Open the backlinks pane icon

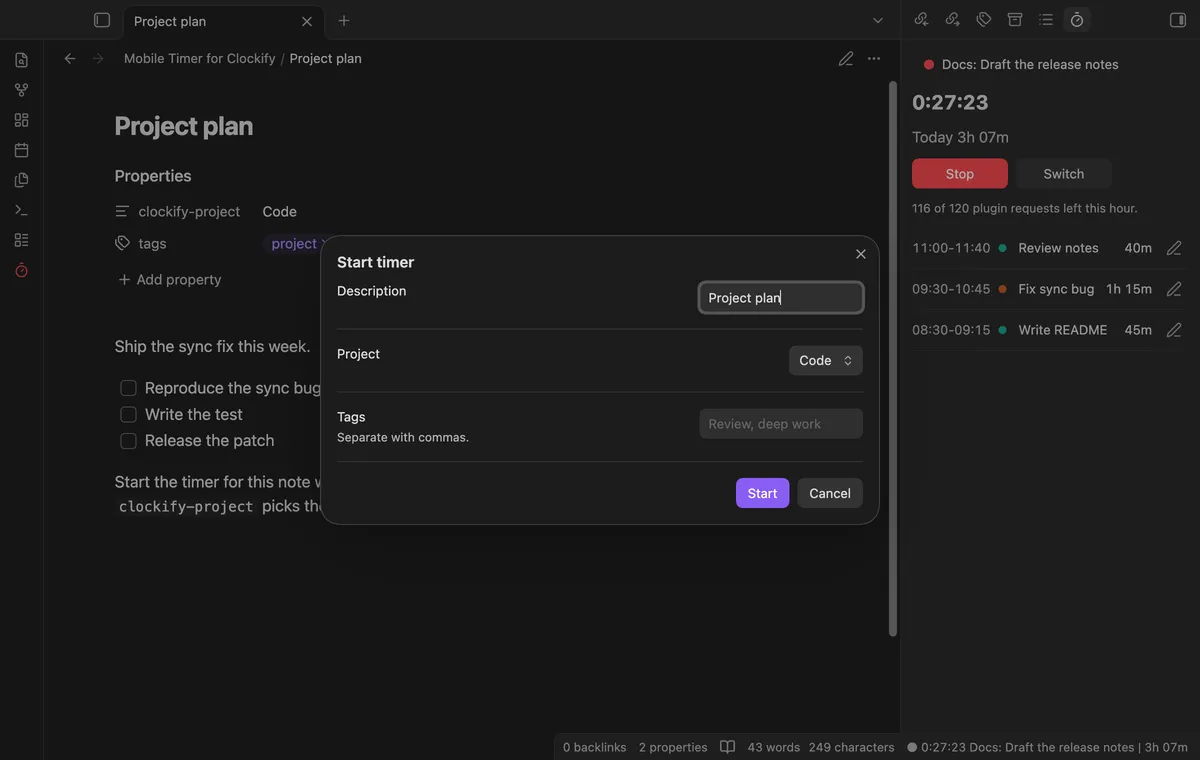click(x=922, y=19)
